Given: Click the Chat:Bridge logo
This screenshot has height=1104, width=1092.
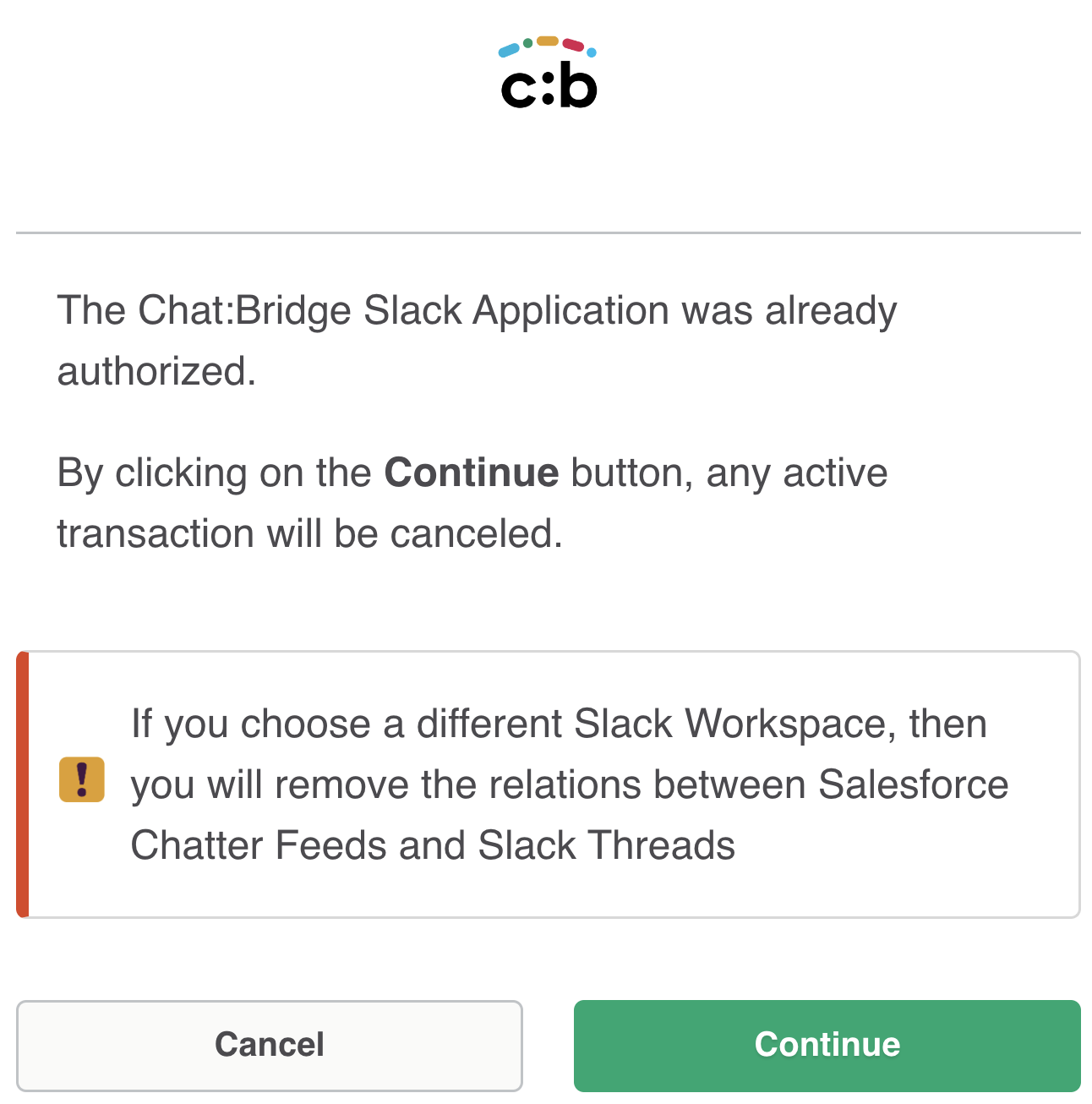Looking at the screenshot, I should 549,74.
